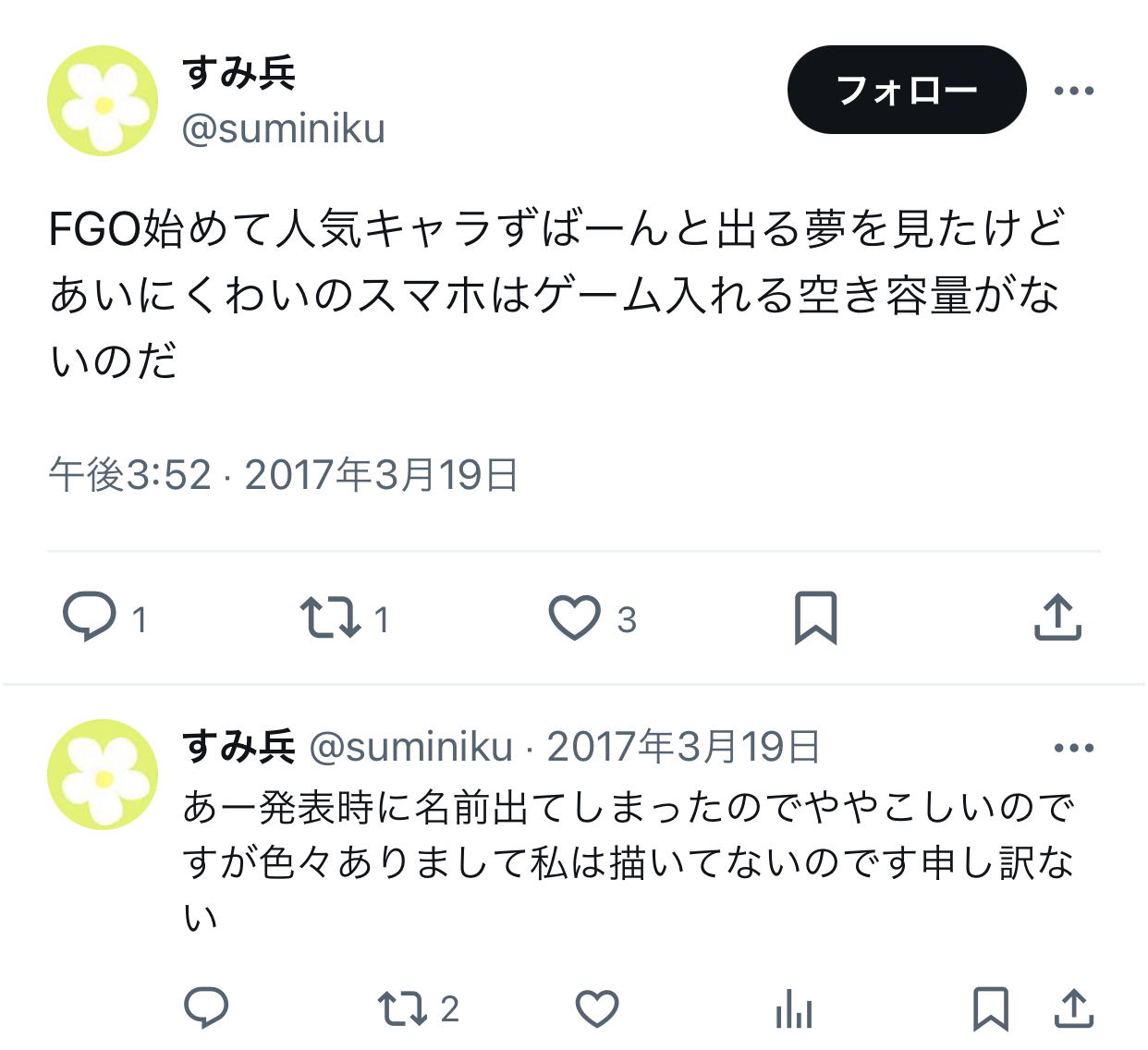This screenshot has height=1050, width=1148.
Task: Bookmark the second tweet
Action: click(x=990, y=1008)
